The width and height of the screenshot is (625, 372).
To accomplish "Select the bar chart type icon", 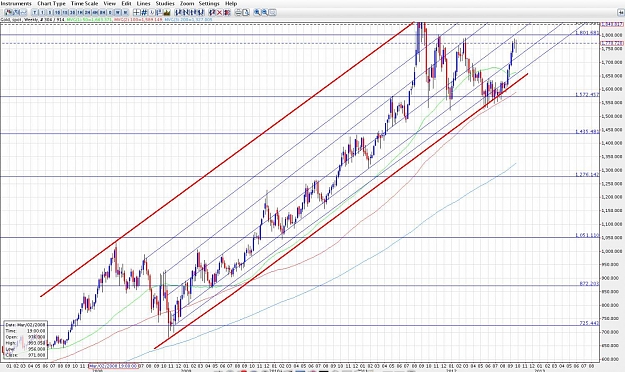I will pyautogui.click(x=16, y=13).
